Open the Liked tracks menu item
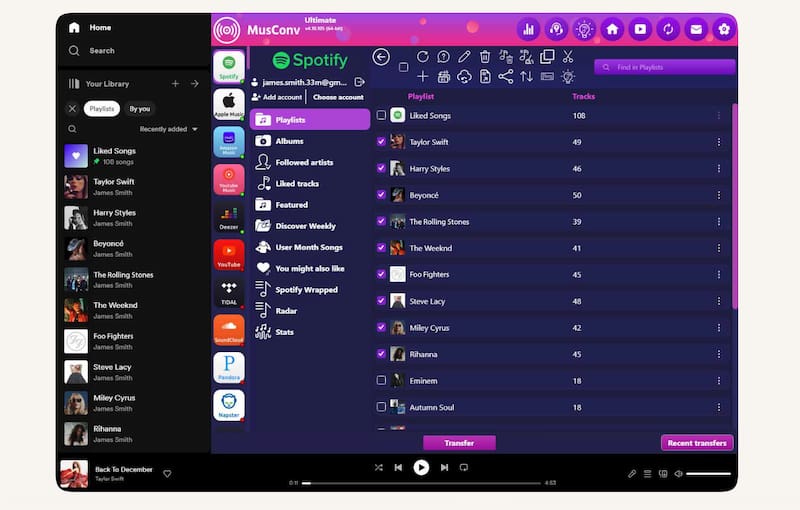Screen dimensions: 800x510 [310, 184]
